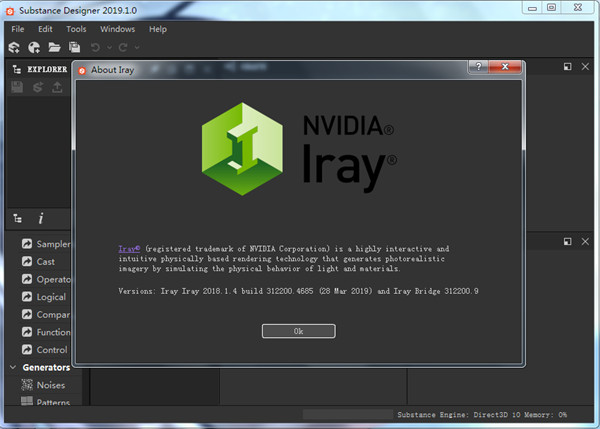Click Ok in About Iray dialog
The image size is (600, 429).
(298, 331)
